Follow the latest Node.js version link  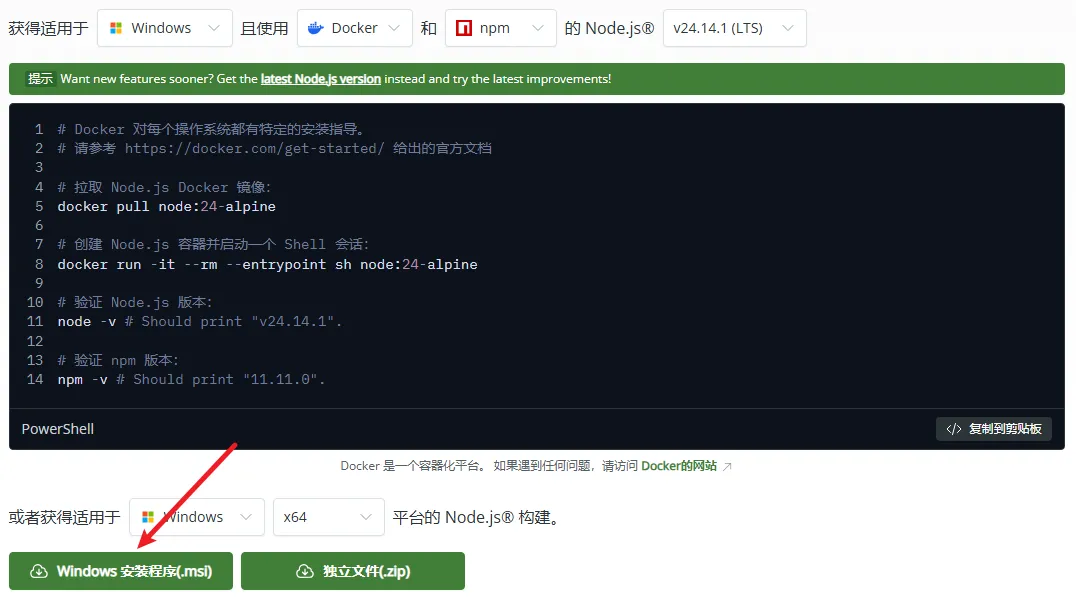(x=320, y=79)
